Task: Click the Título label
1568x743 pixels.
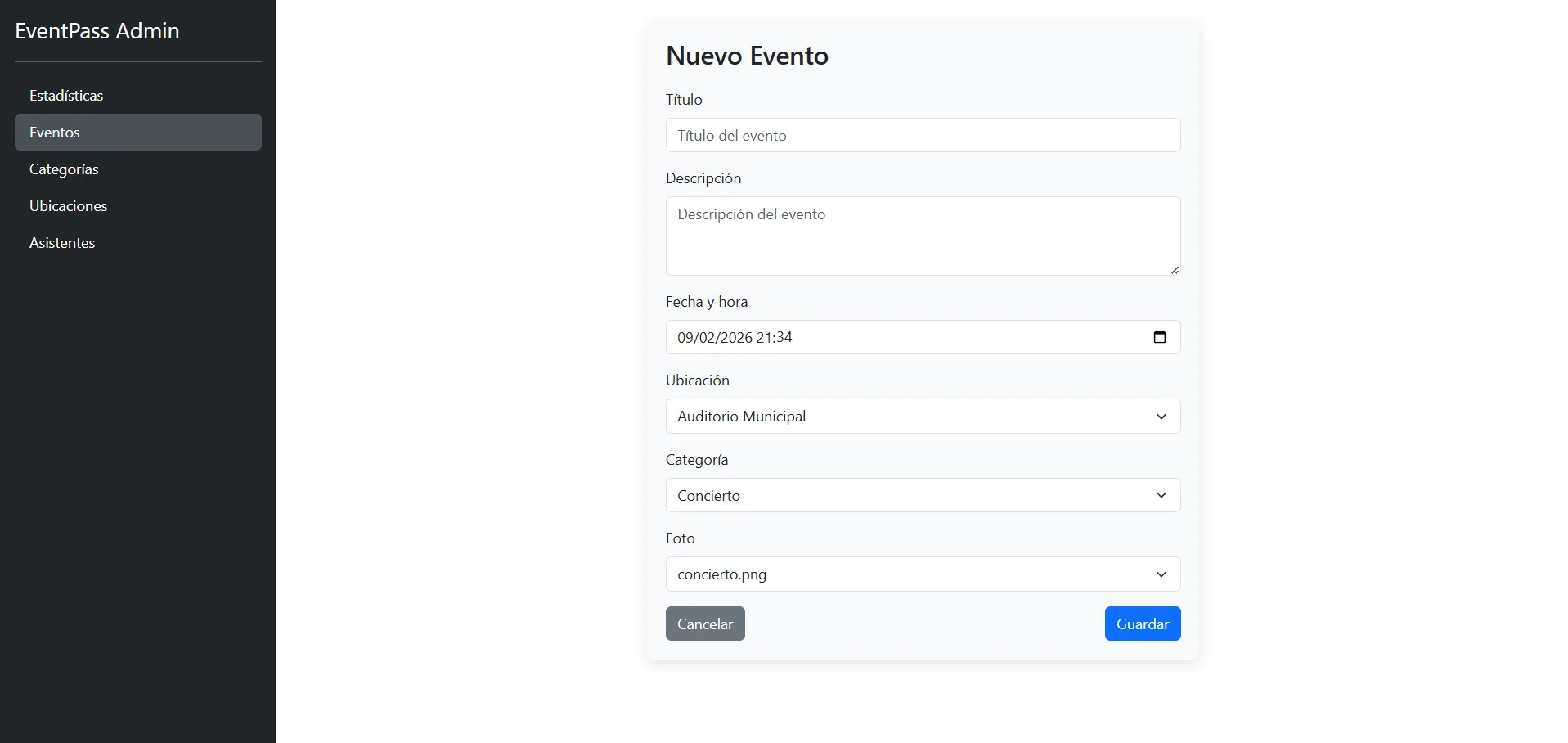Action: [684, 100]
